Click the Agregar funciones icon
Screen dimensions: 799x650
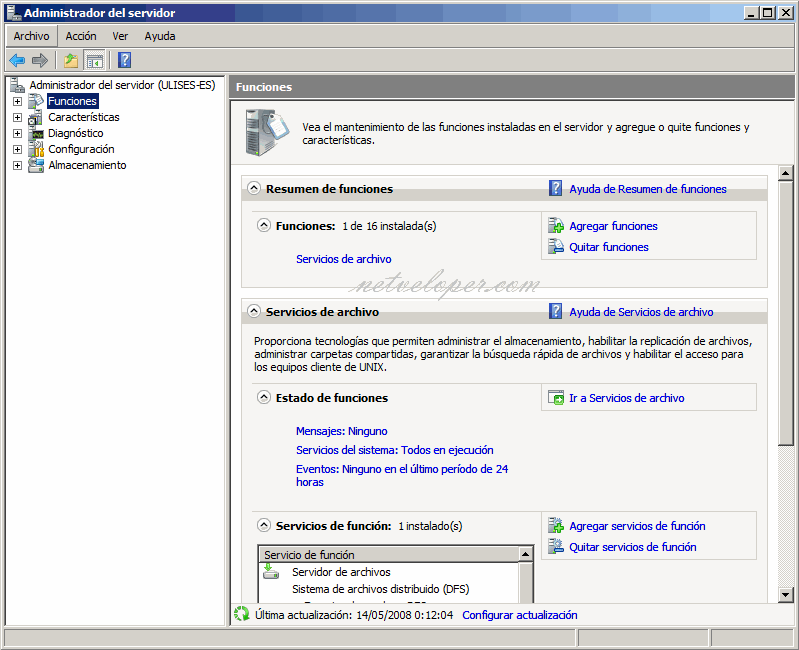556,226
